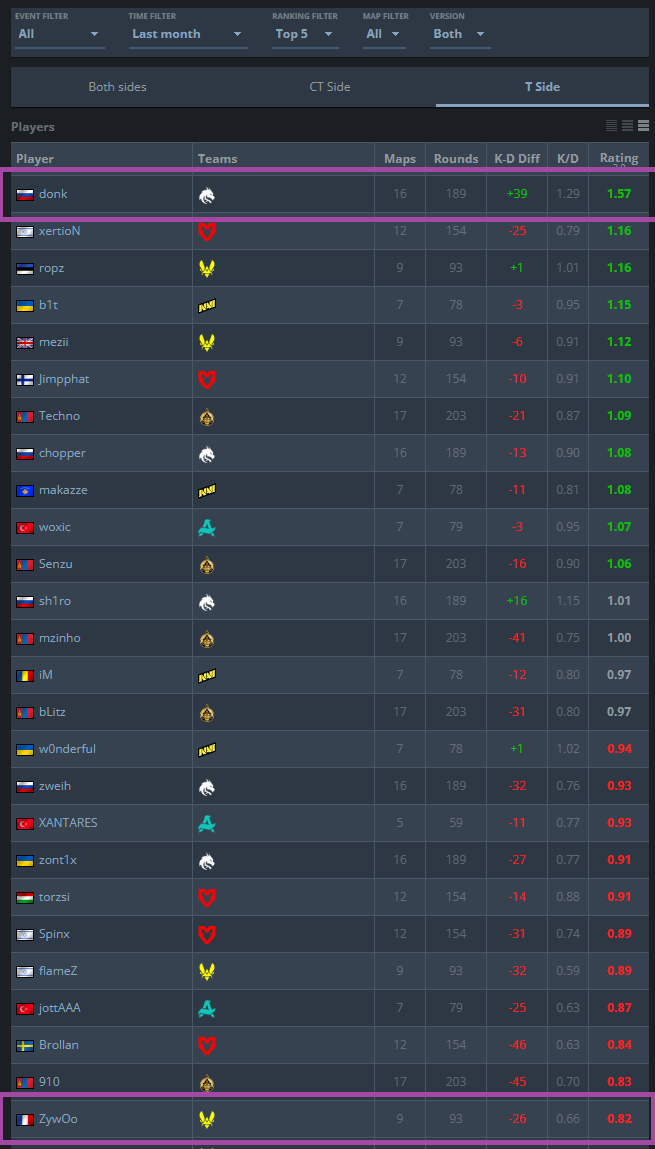Click Vitality logo in ZywOo's row

coord(207,1119)
